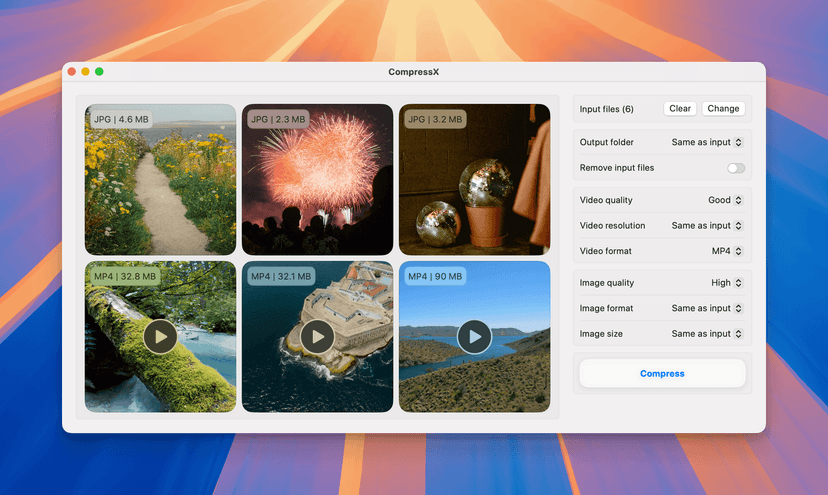Click the 'JPG | 3.2 MB' label
The height and width of the screenshot is (495, 828).
tap(435, 119)
